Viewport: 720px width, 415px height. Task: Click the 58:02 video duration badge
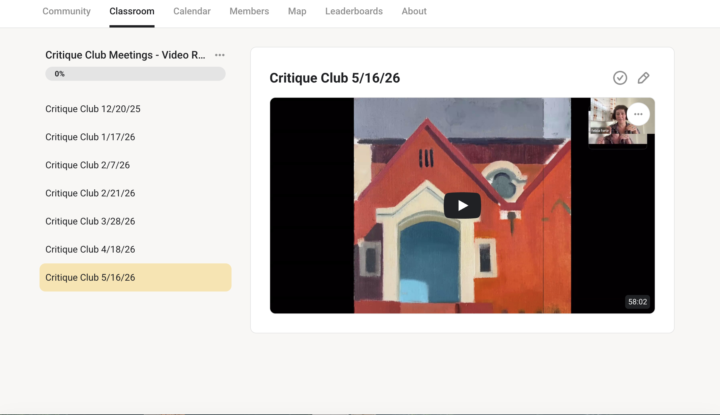(637, 302)
